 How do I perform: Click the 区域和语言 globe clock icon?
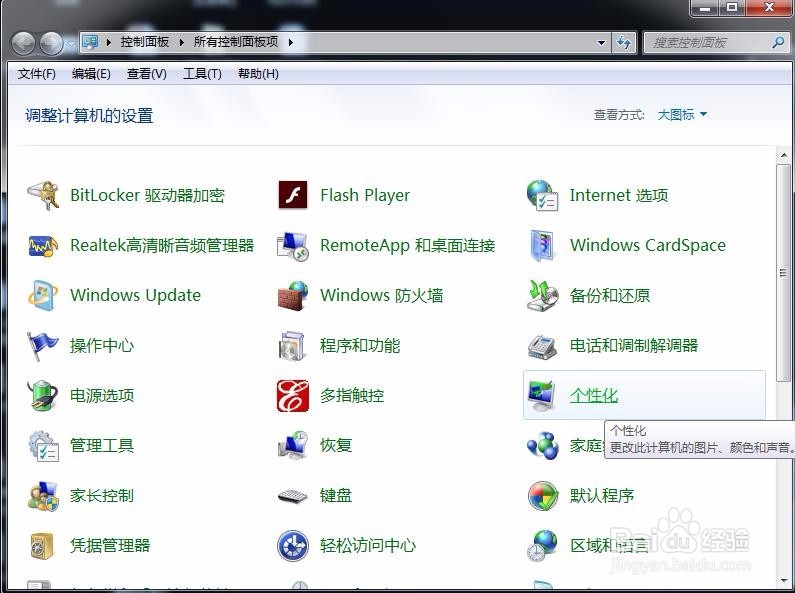541,546
